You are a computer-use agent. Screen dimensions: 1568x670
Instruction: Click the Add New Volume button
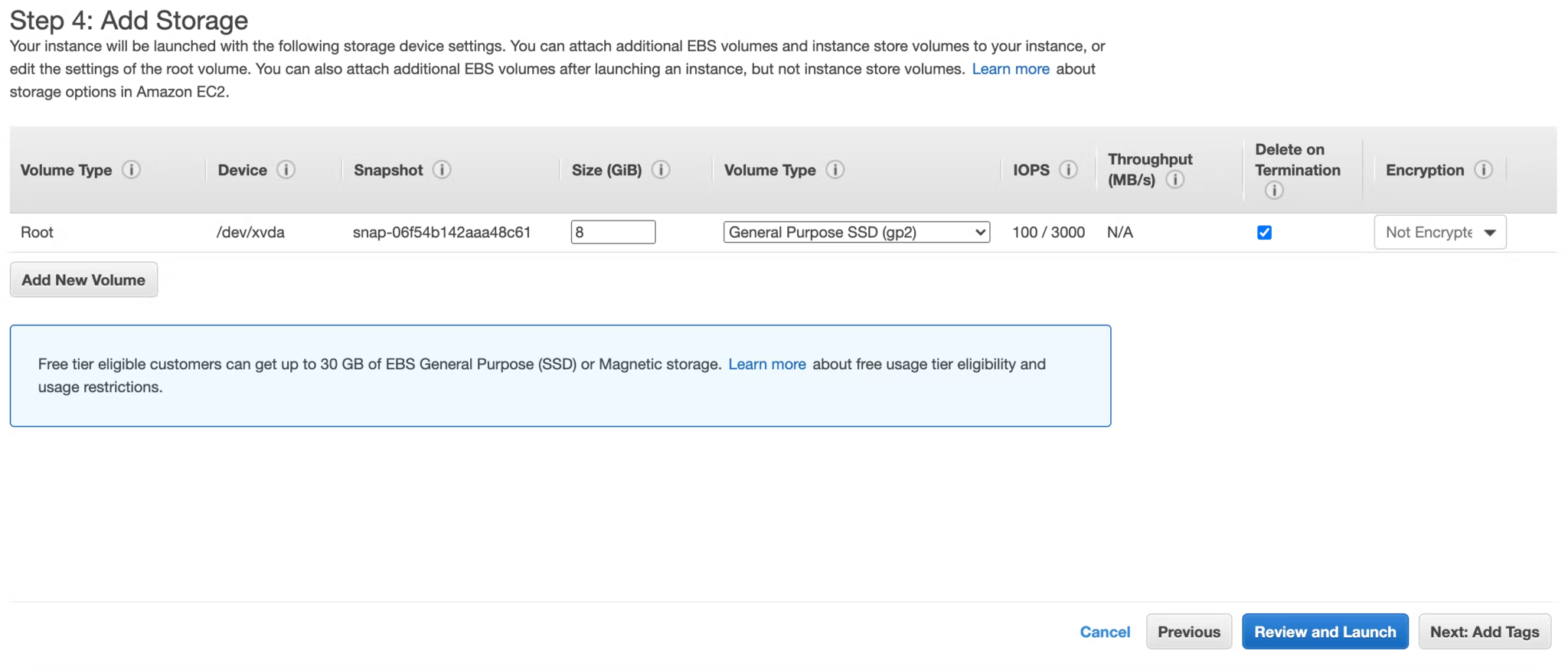point(83,280)
